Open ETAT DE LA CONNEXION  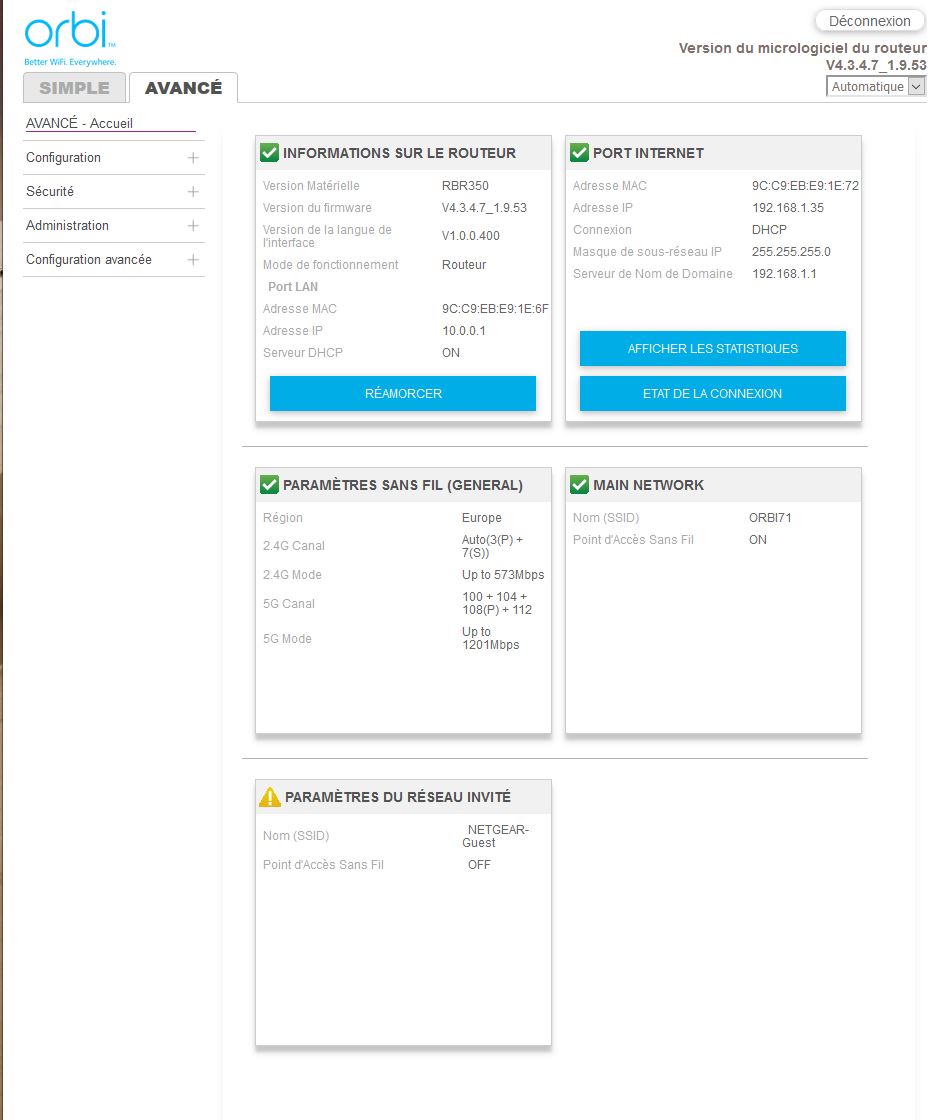712,394
